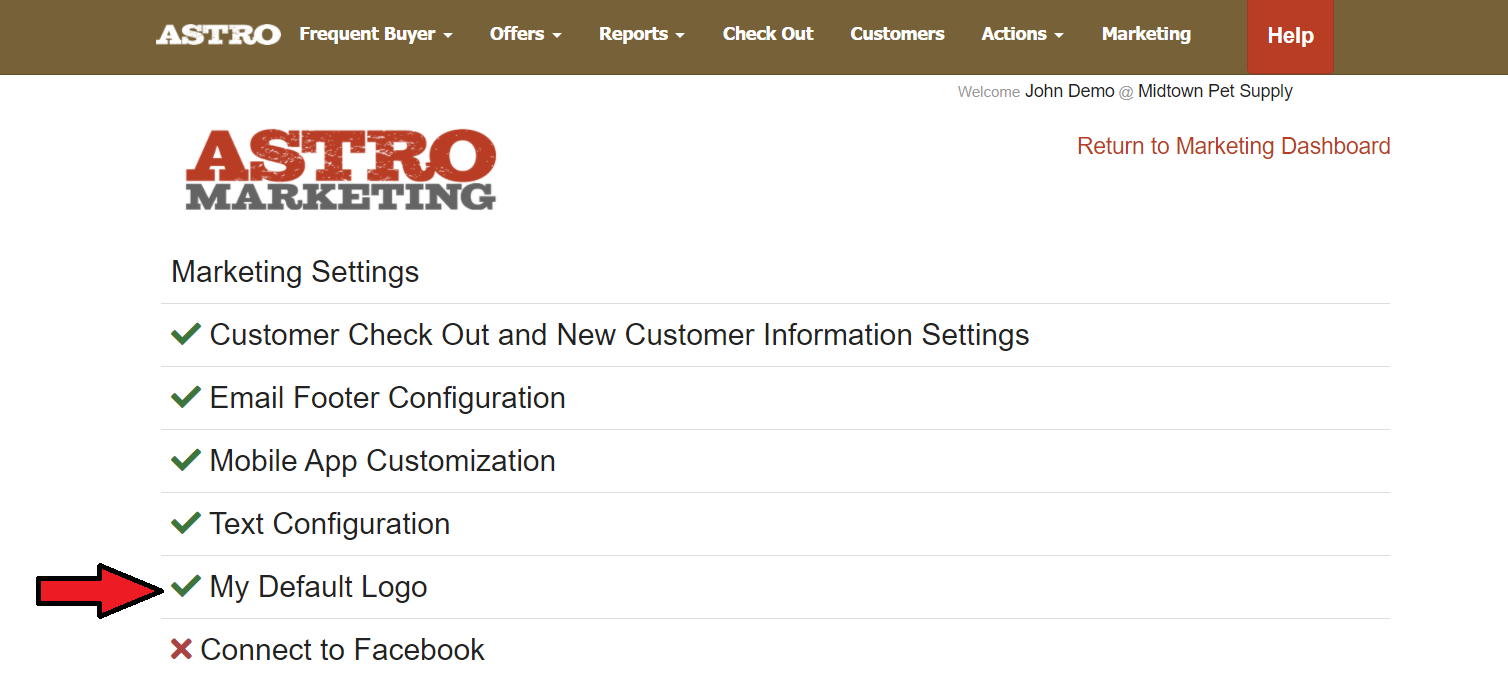1508x697 pixels.
Task: Open My Default Logo settings
Action: pyautogui.click(x=318, y=586)
